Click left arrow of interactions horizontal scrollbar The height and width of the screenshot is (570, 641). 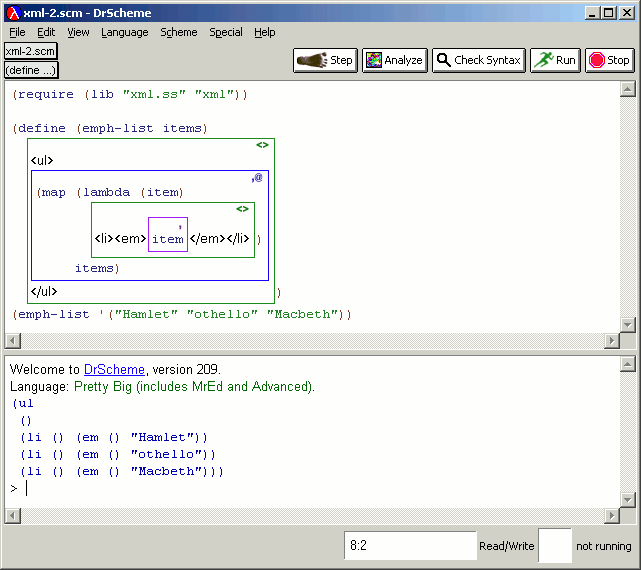[x=13, y=516]
